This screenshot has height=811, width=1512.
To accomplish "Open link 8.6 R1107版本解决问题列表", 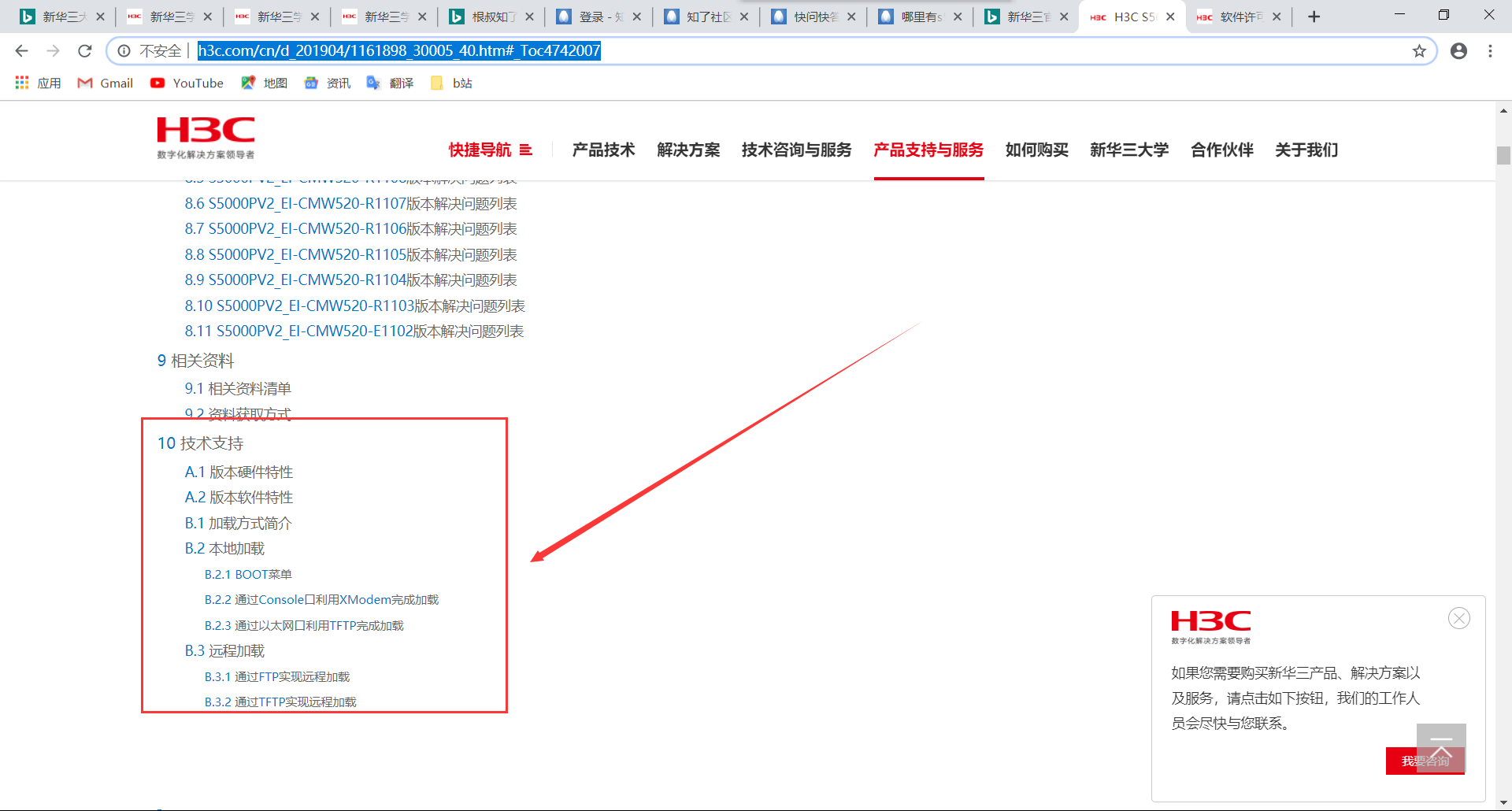I will [351, 204].
